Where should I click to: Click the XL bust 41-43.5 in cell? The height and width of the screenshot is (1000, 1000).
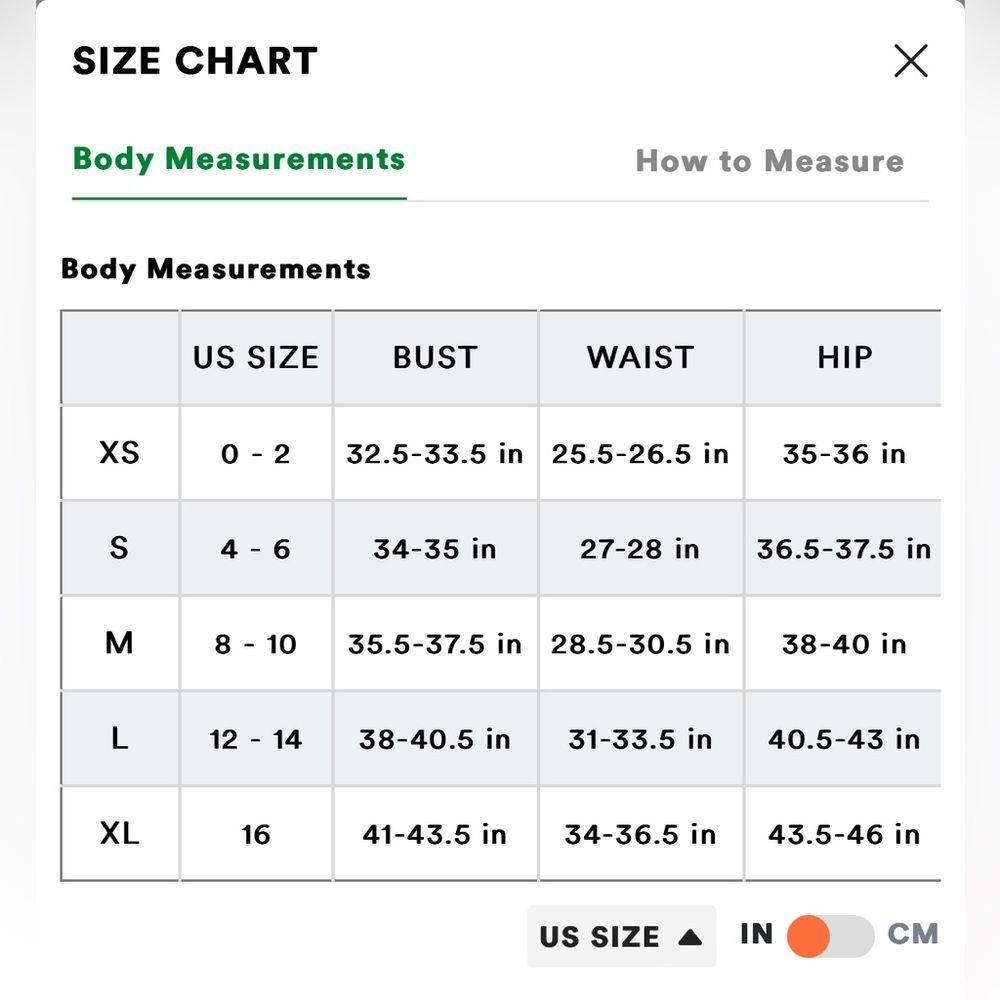point(435,834)
